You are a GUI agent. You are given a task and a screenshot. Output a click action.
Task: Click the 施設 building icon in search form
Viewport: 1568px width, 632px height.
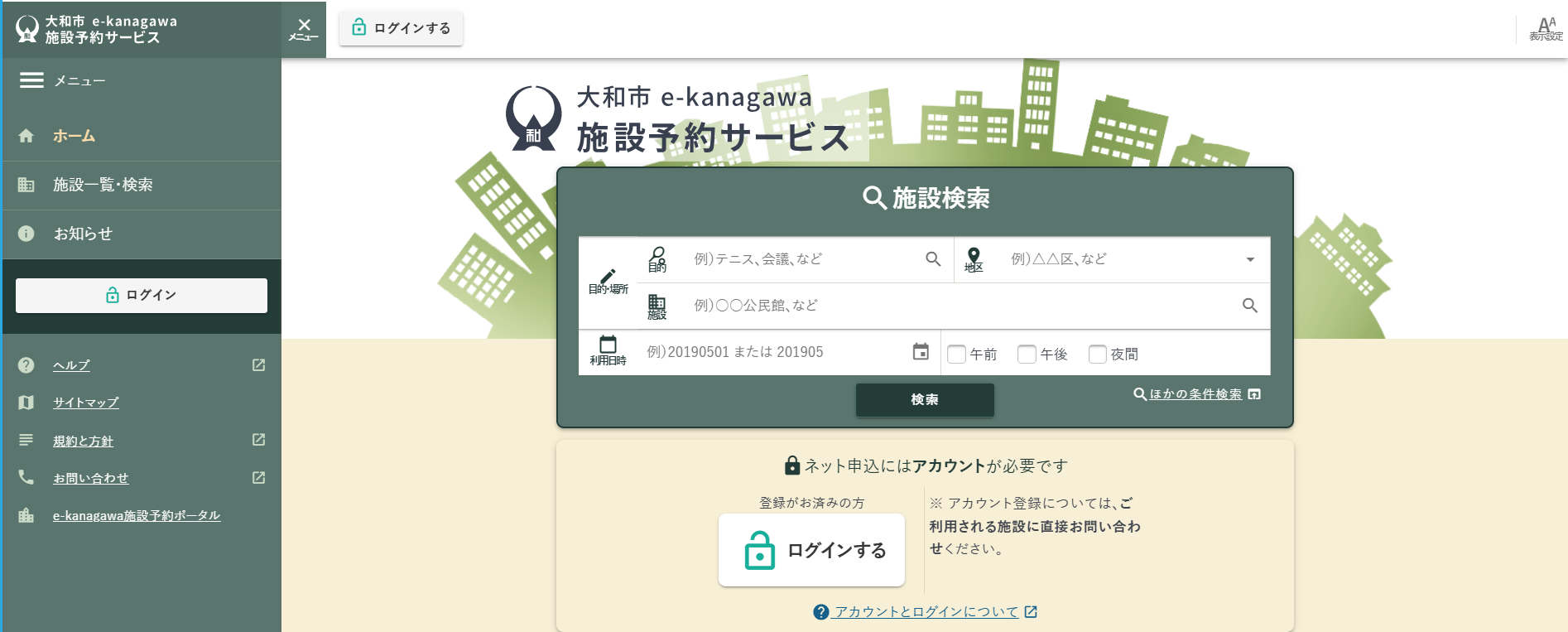tap(657, 306)
